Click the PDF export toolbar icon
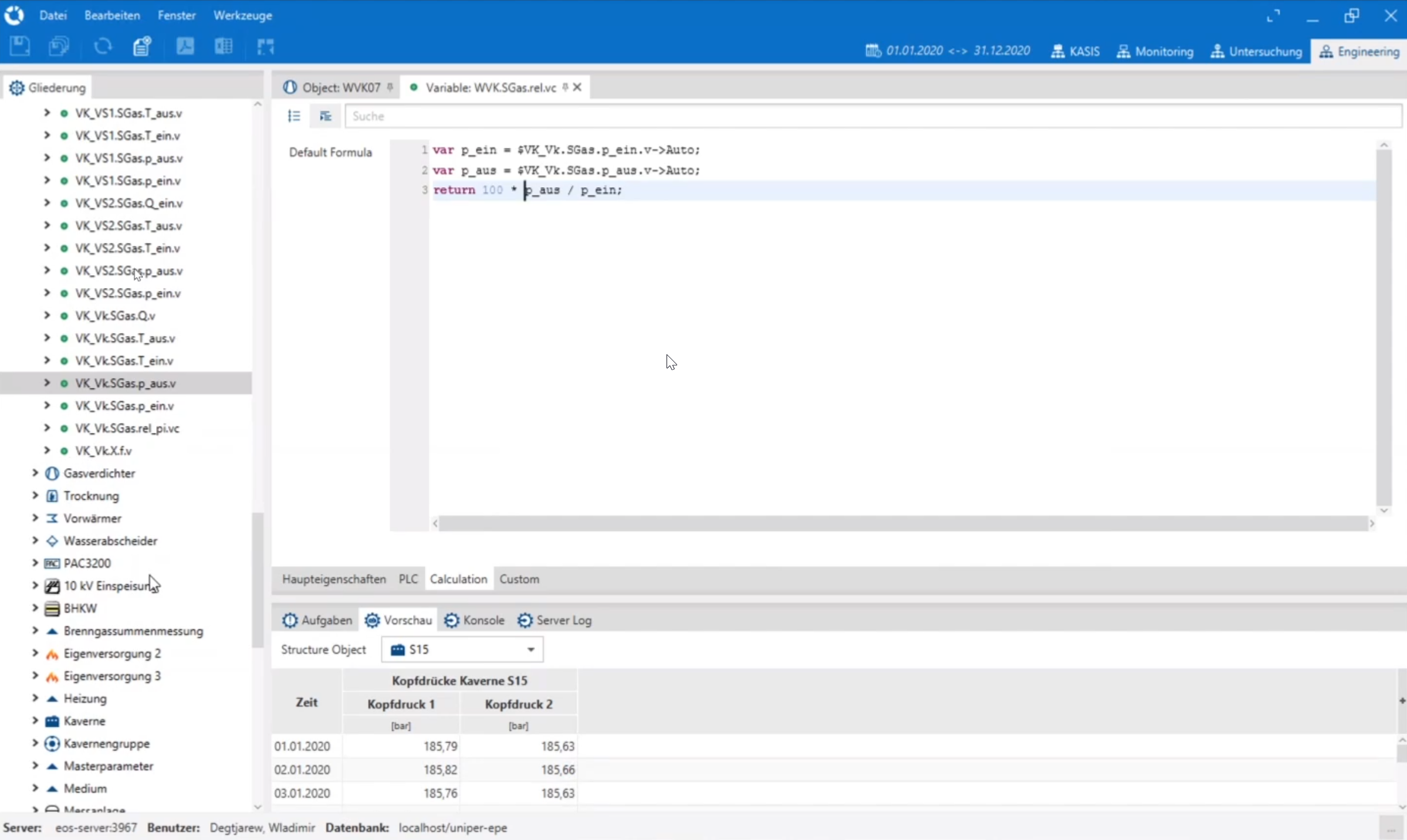The width and height of the screenshot is (1407, 840). pos(185,46)
